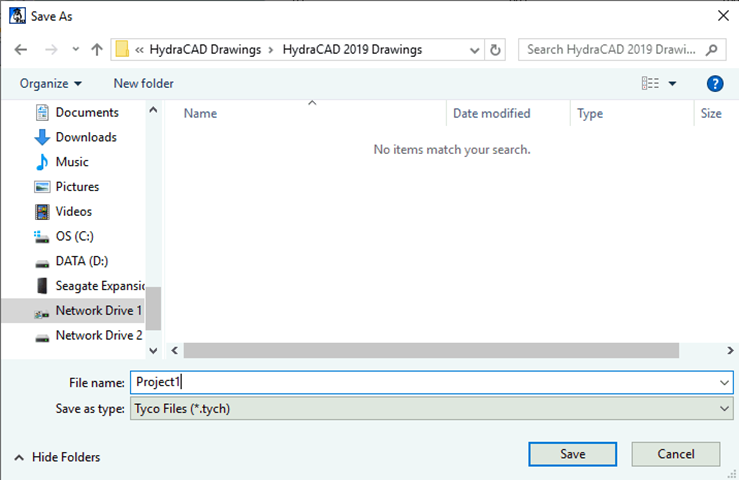Click the folder icon in address bar
Viewport: 739px width, 480px height.
pos(122,49)
